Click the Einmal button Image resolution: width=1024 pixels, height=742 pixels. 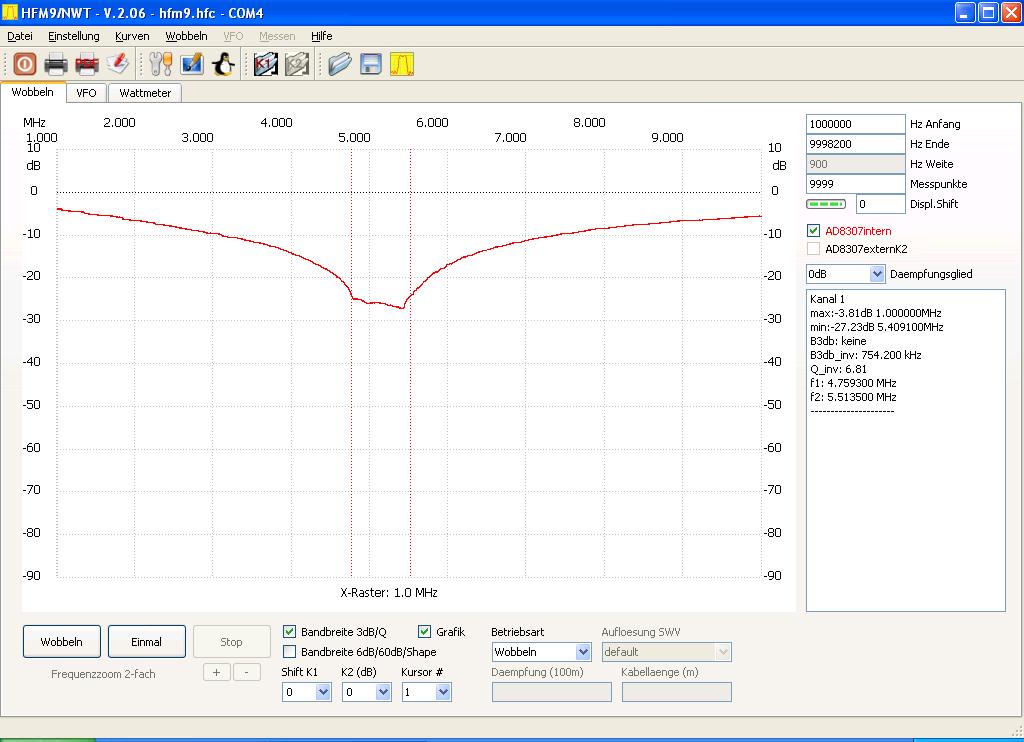(146, 642)
